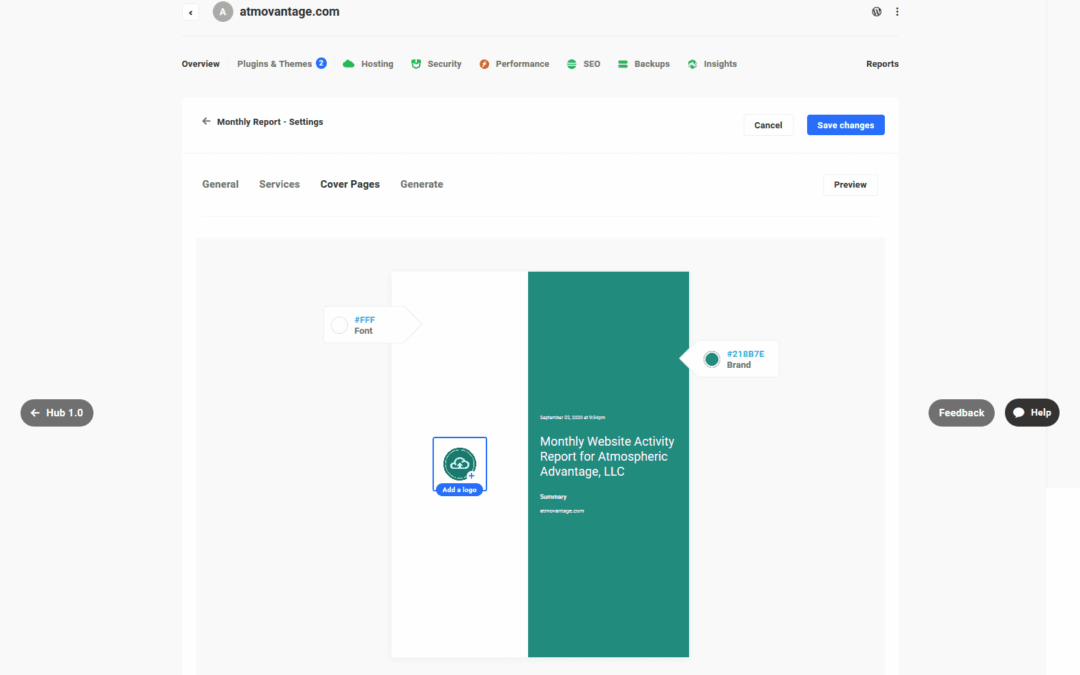Click the Preview button
1080x675 pixels.
coord(850,185)
